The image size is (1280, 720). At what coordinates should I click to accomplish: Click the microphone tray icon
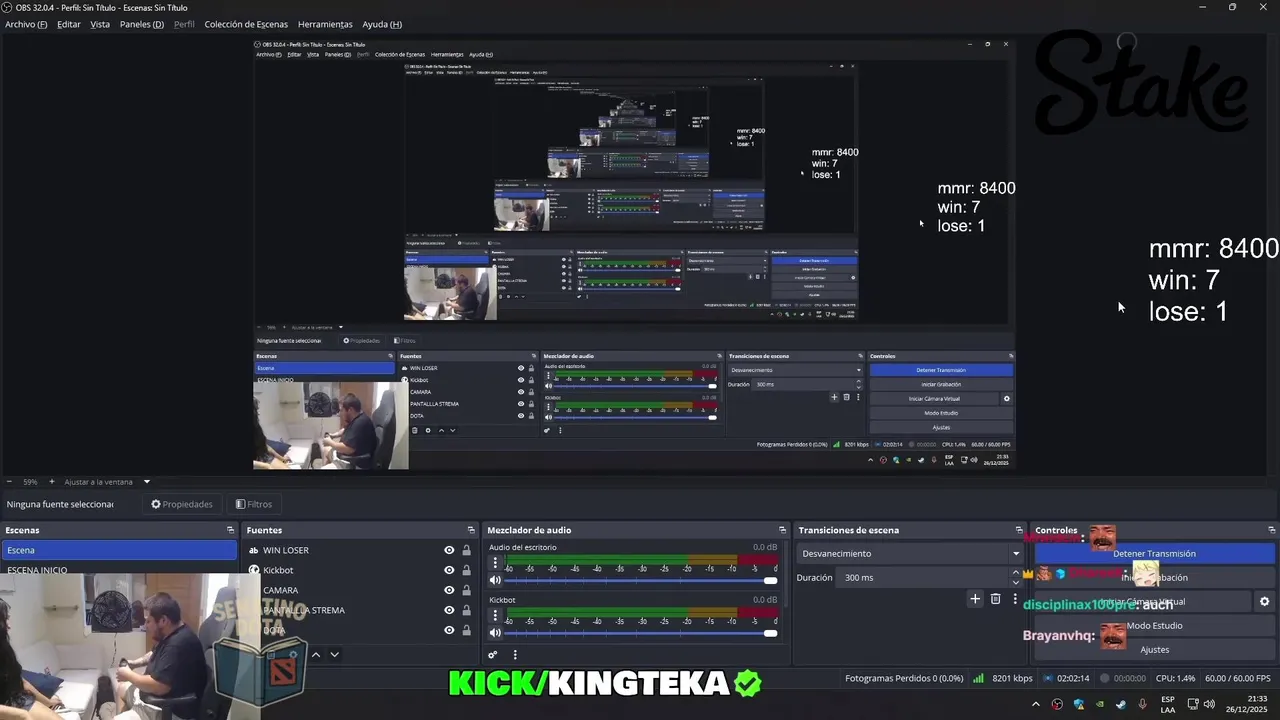coord(1142,704)
